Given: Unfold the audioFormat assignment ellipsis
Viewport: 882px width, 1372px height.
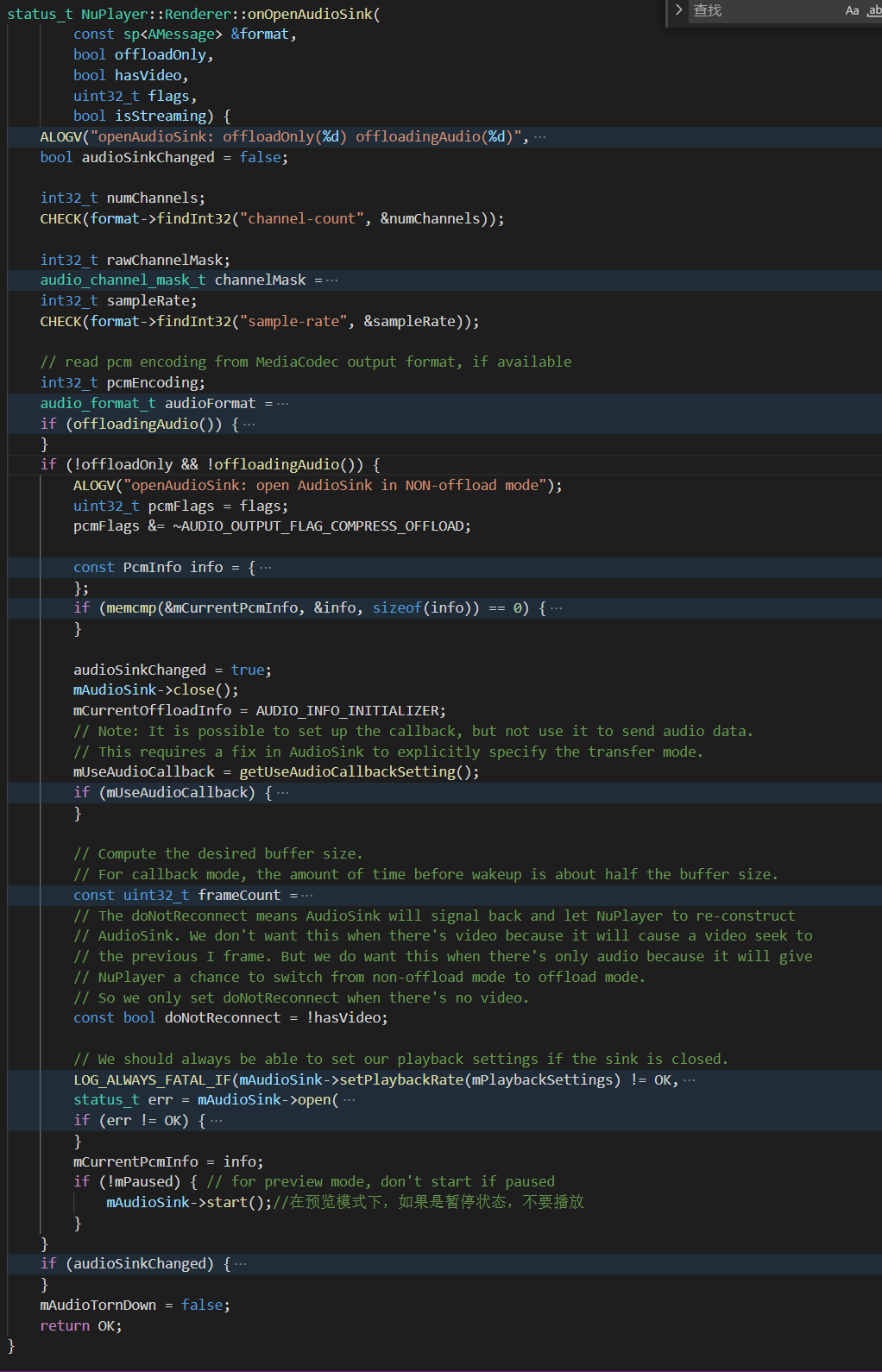Looking at the screenshot, I should point(282,404).
